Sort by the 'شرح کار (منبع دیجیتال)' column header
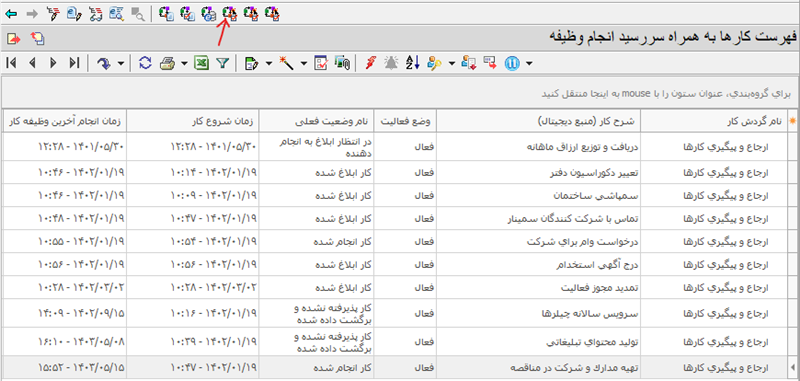The width and height of the screenshot is (800, 381). tap(538, 122)
